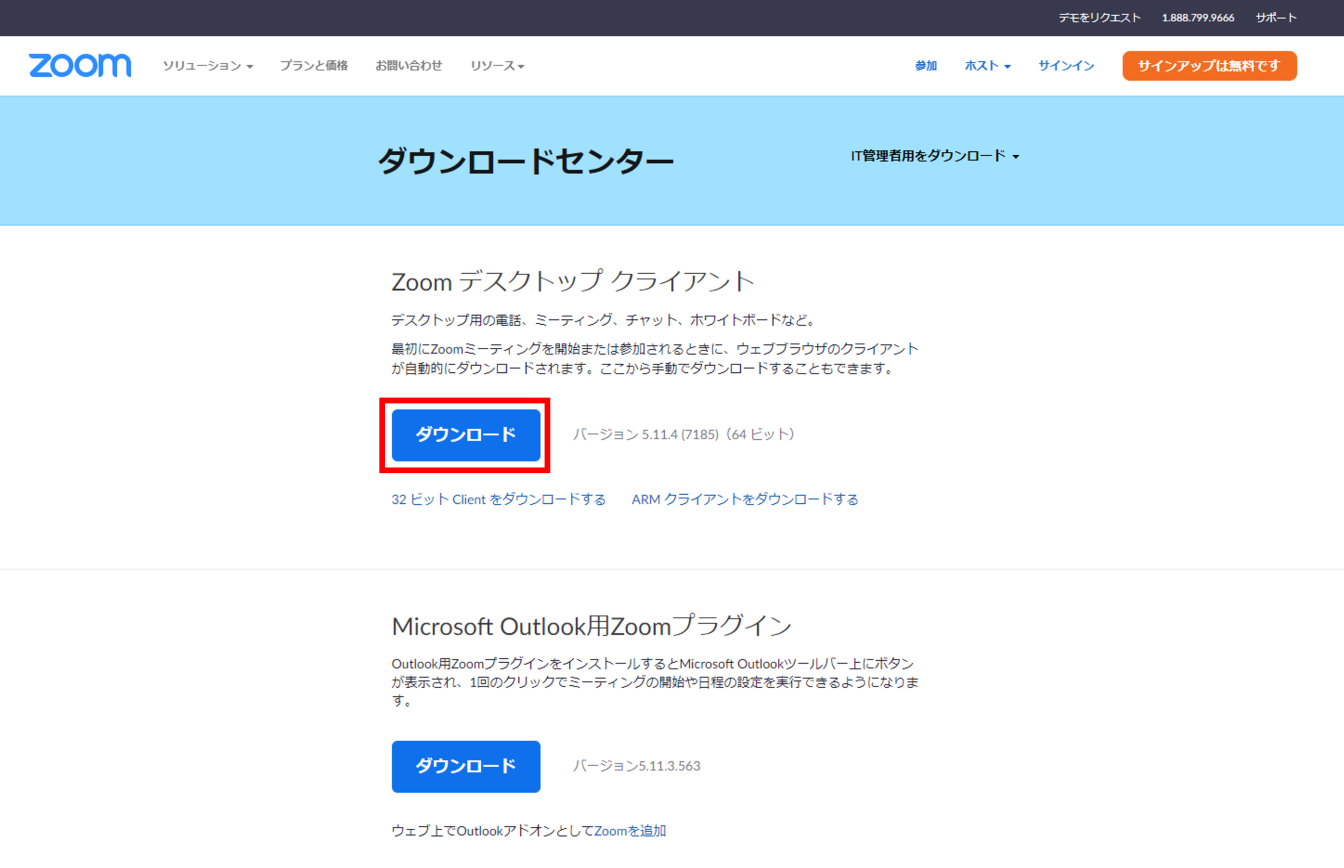Download the Zoom desktop client
The image size is (1344, 868).
click(x=466, y=435)
